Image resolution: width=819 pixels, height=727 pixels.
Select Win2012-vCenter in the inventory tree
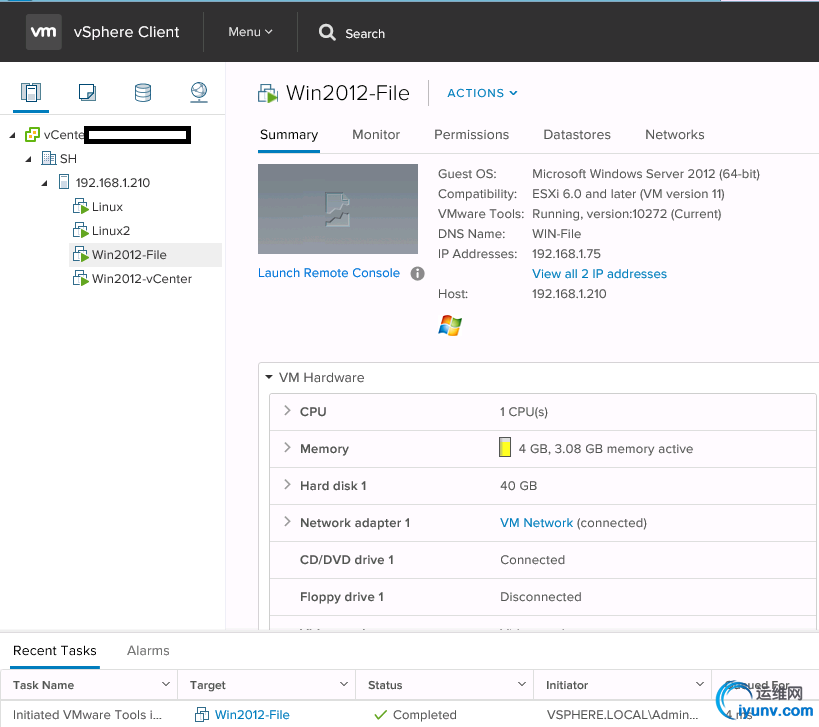coord(142,279)
